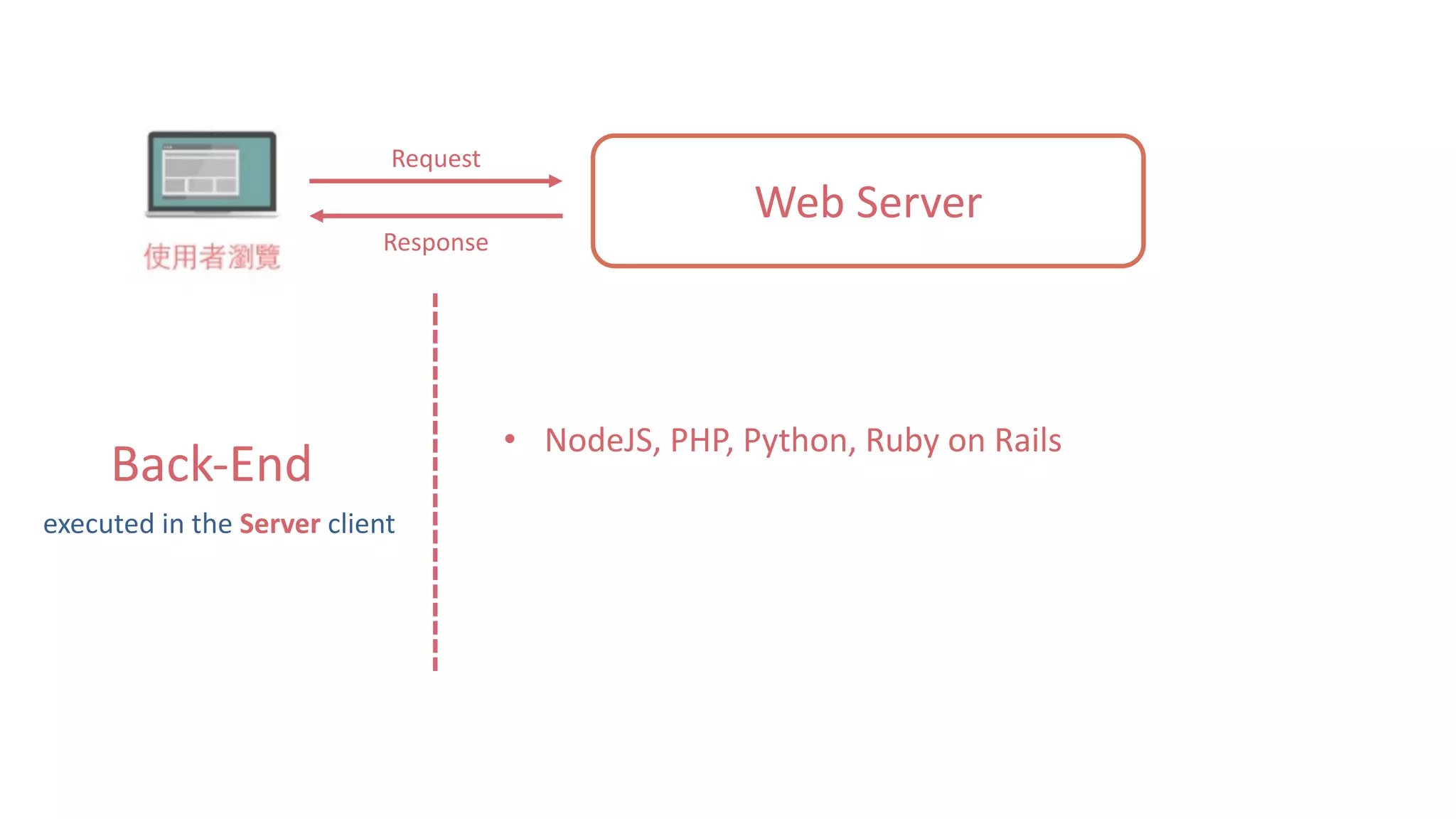Click the word 'client' in subtitle

361,524
